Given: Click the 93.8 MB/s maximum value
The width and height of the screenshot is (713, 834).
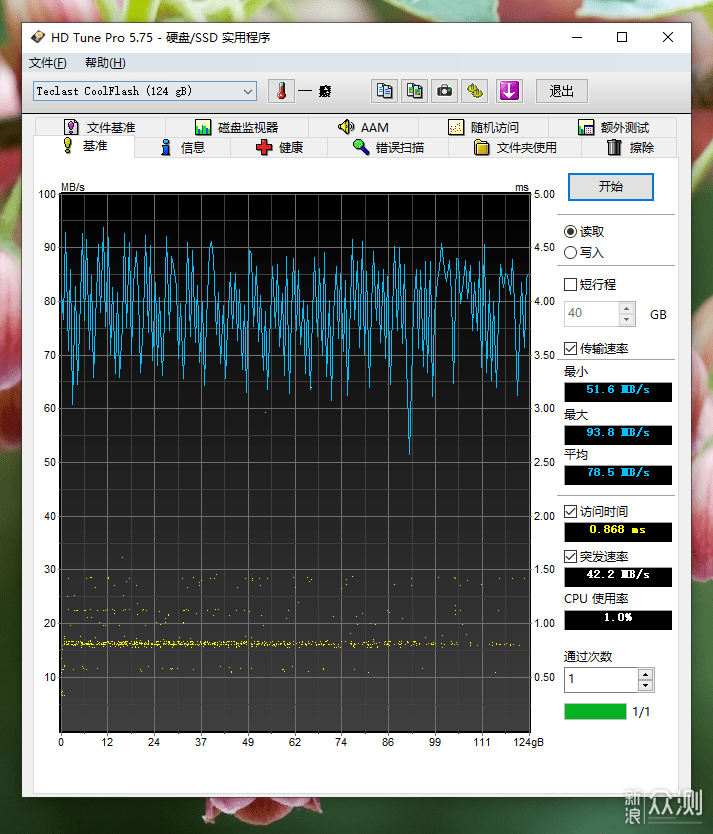Looking at the screenshot, I should [x=618, y=435].
